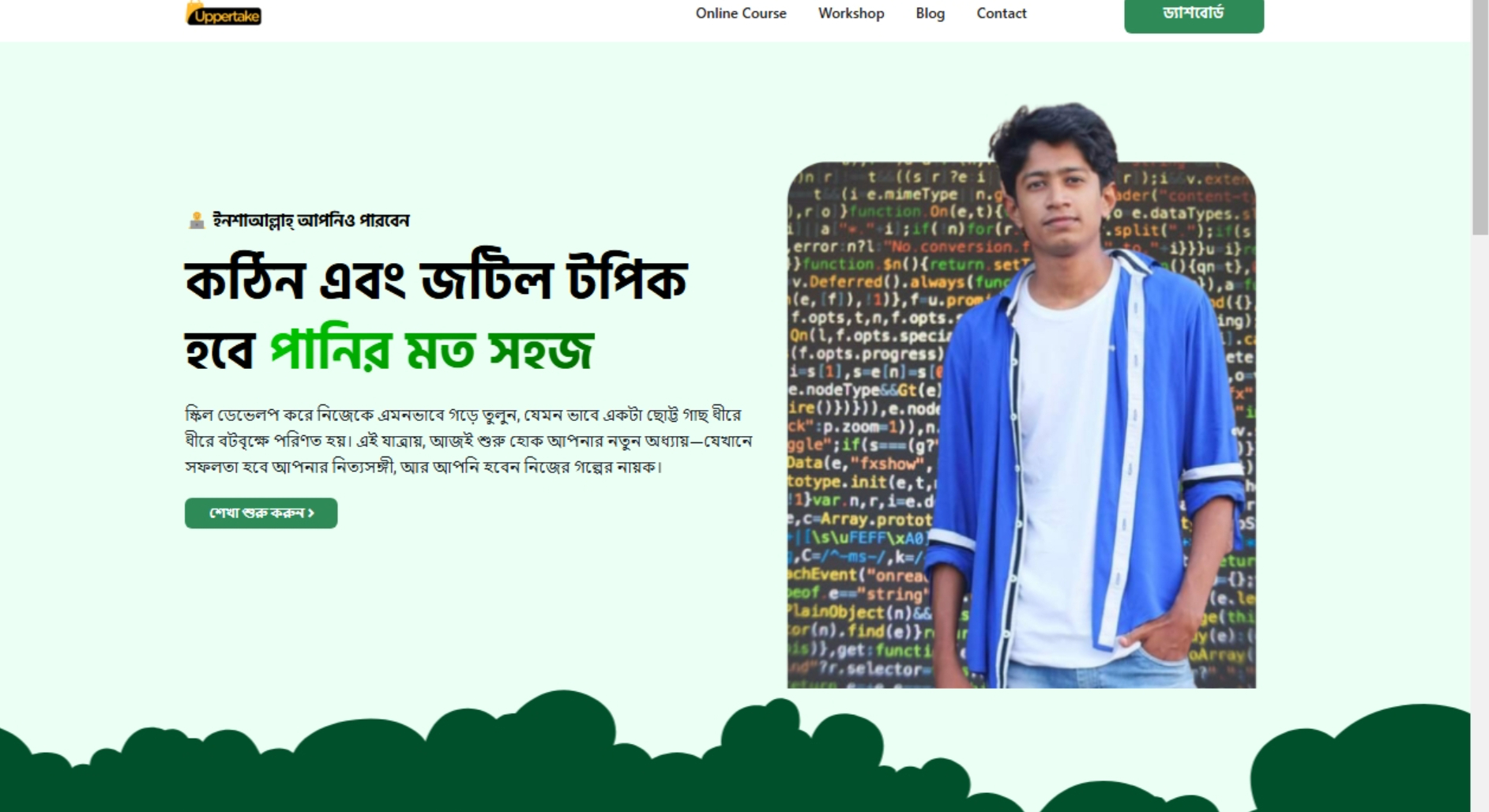Viewport: 1489px width, 812px height.
Task: Open the Blog link in navigation
Action: coord(930,13)
